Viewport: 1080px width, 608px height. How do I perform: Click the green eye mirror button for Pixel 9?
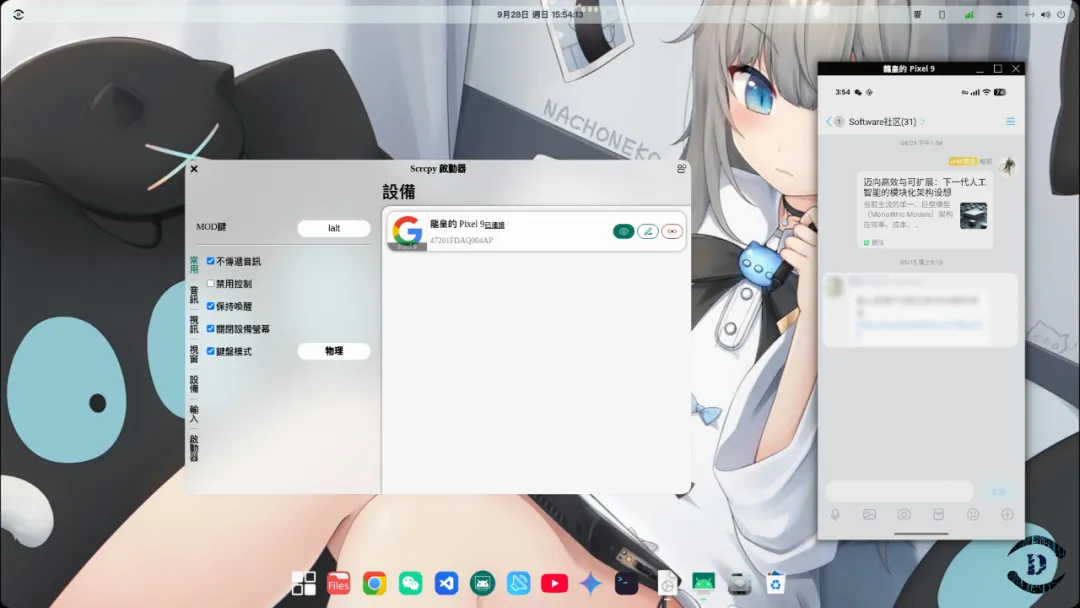623,231
